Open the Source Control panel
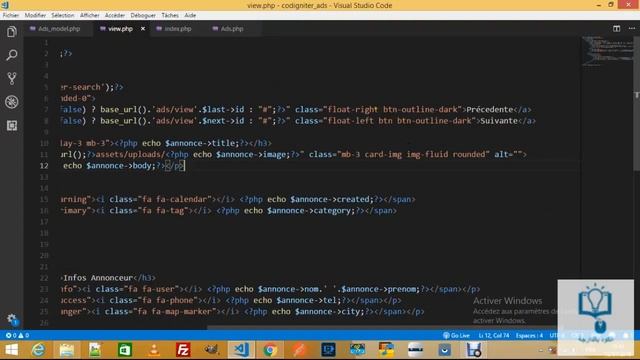Image resolution: width=640 pixels, height=360 pixels. coord(11,78)
